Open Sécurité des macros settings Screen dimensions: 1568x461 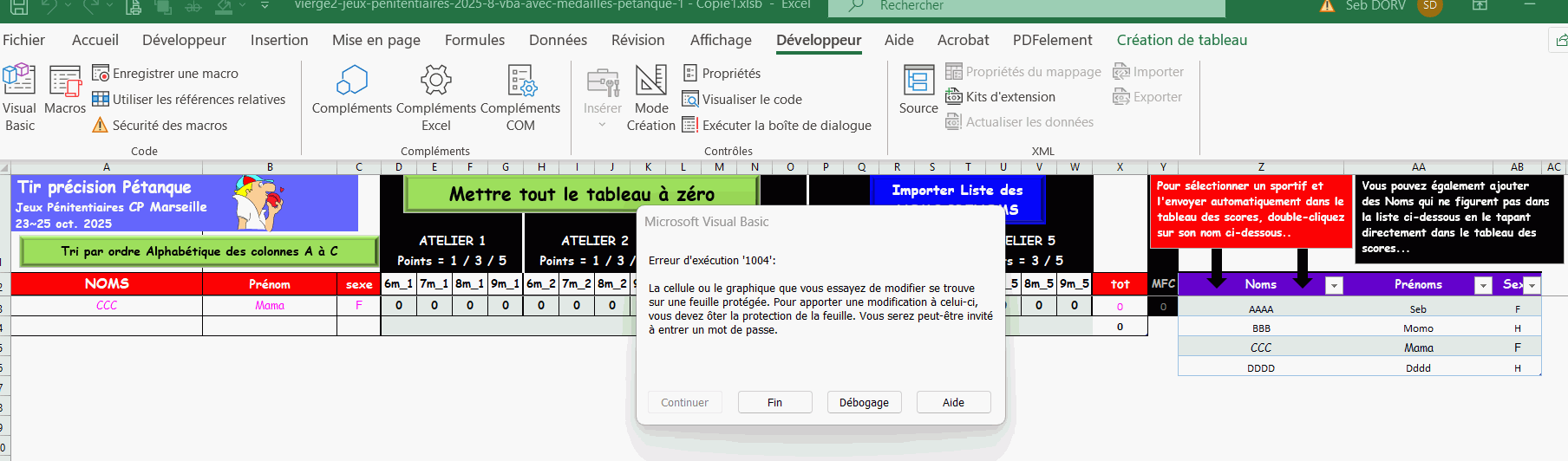pos(160,126)
